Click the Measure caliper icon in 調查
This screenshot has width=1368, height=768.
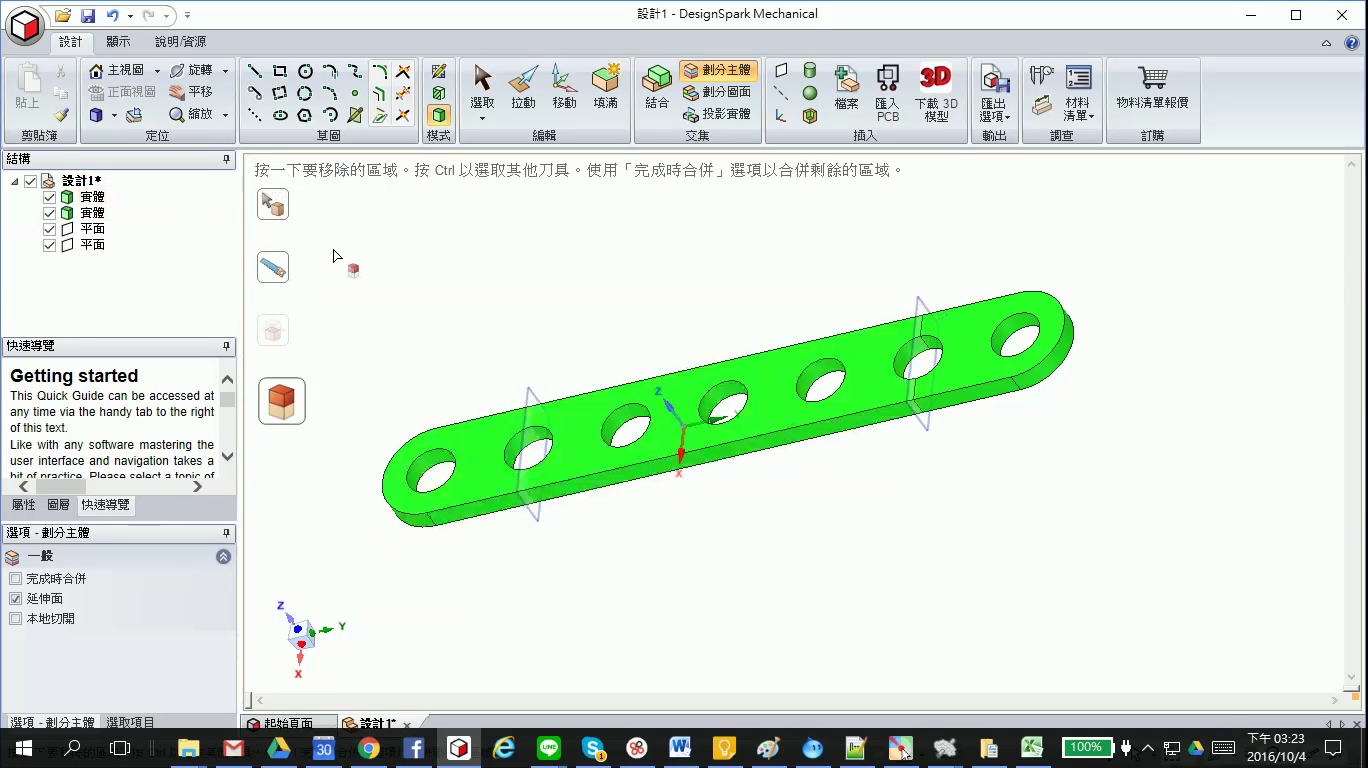tap(1041, 75)
